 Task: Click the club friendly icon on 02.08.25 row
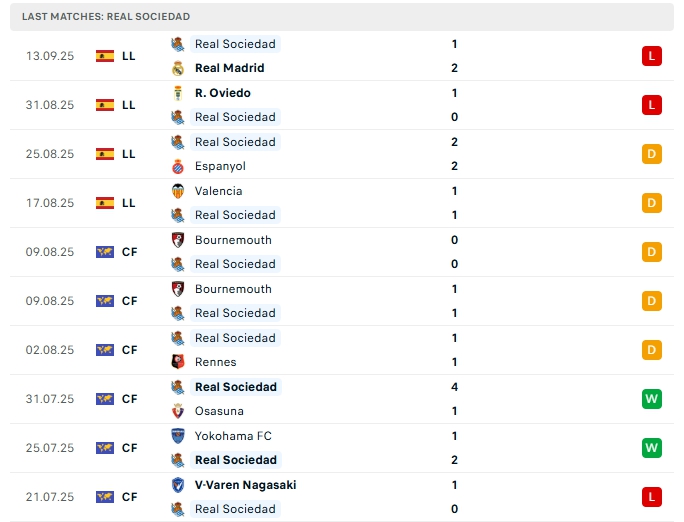[x=105, y=350]
